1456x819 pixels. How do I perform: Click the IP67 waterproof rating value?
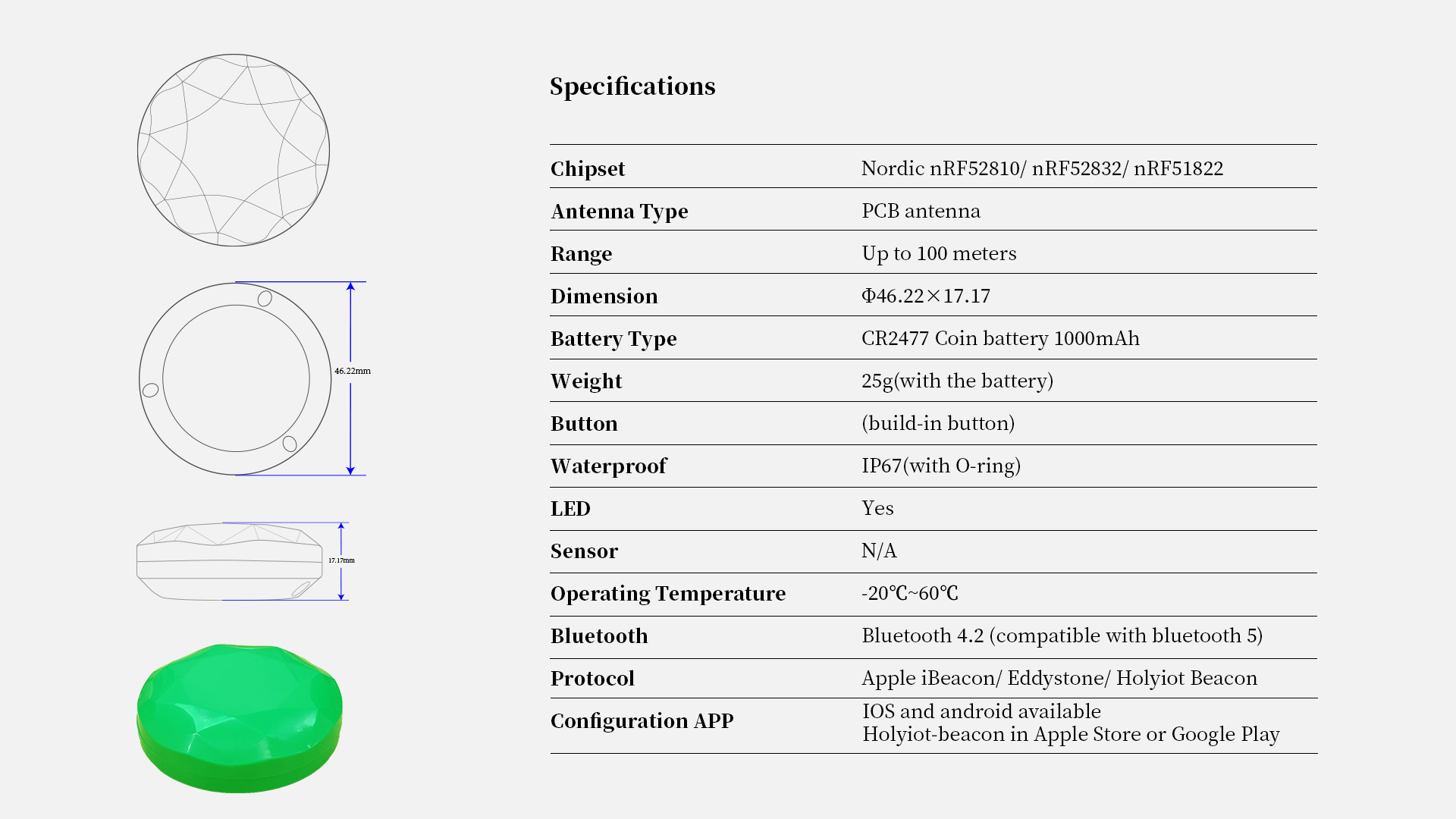941,466
